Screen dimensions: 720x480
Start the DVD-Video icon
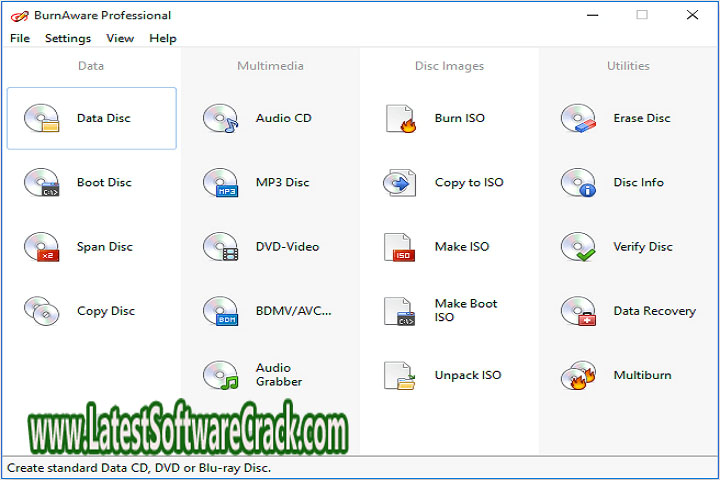click(x=220, y=247)
